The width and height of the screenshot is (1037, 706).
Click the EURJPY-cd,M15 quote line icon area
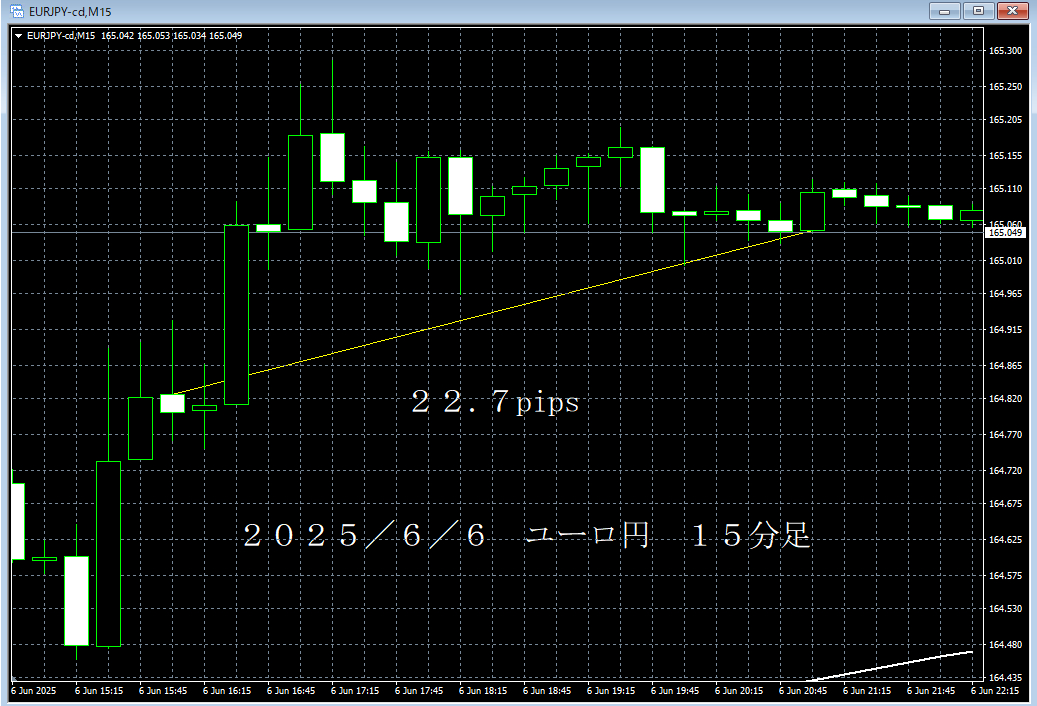coord(17,34)
